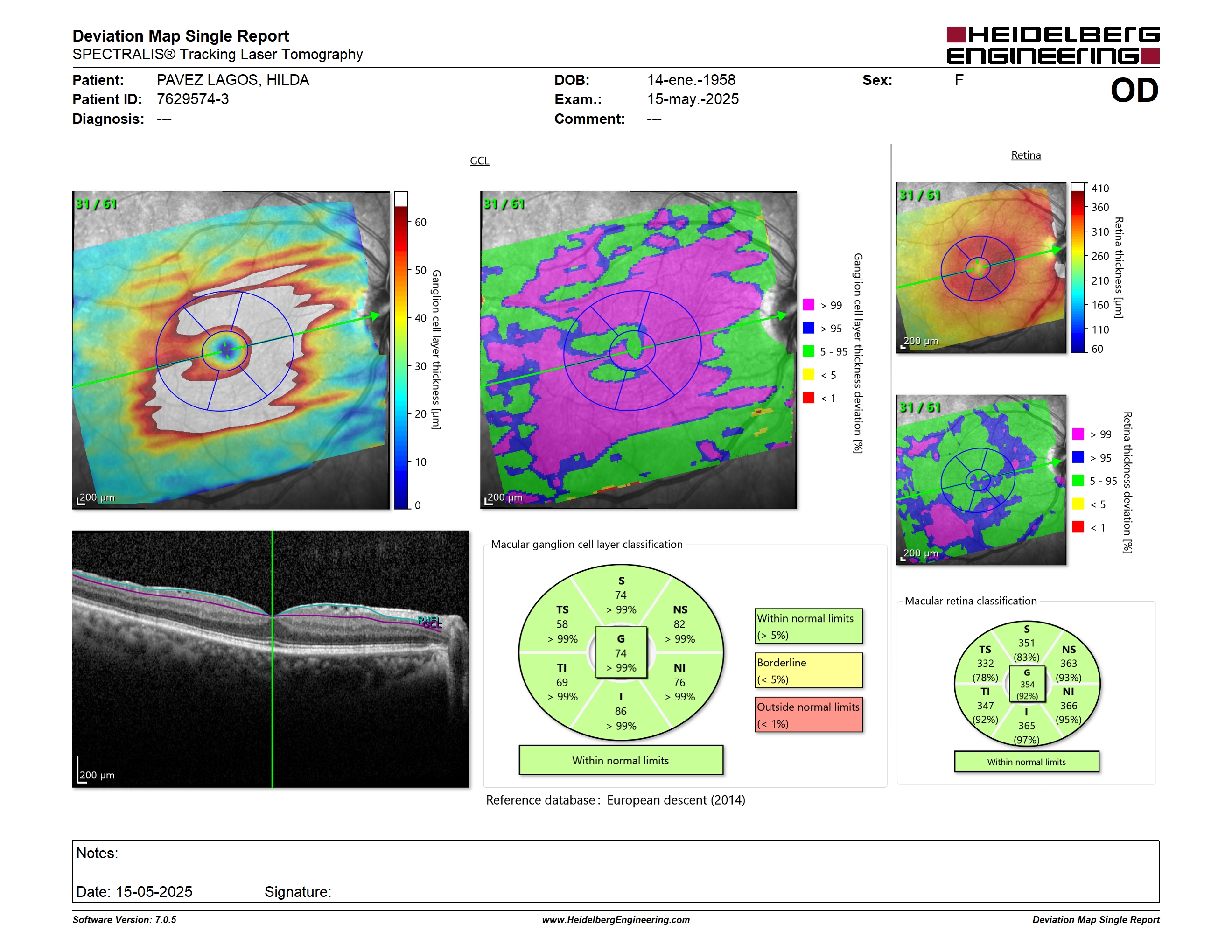The image size is (1232, 952).
Task: Click yellow < 5 swatch in Retina legend
Action: [x=1078, y=504]
